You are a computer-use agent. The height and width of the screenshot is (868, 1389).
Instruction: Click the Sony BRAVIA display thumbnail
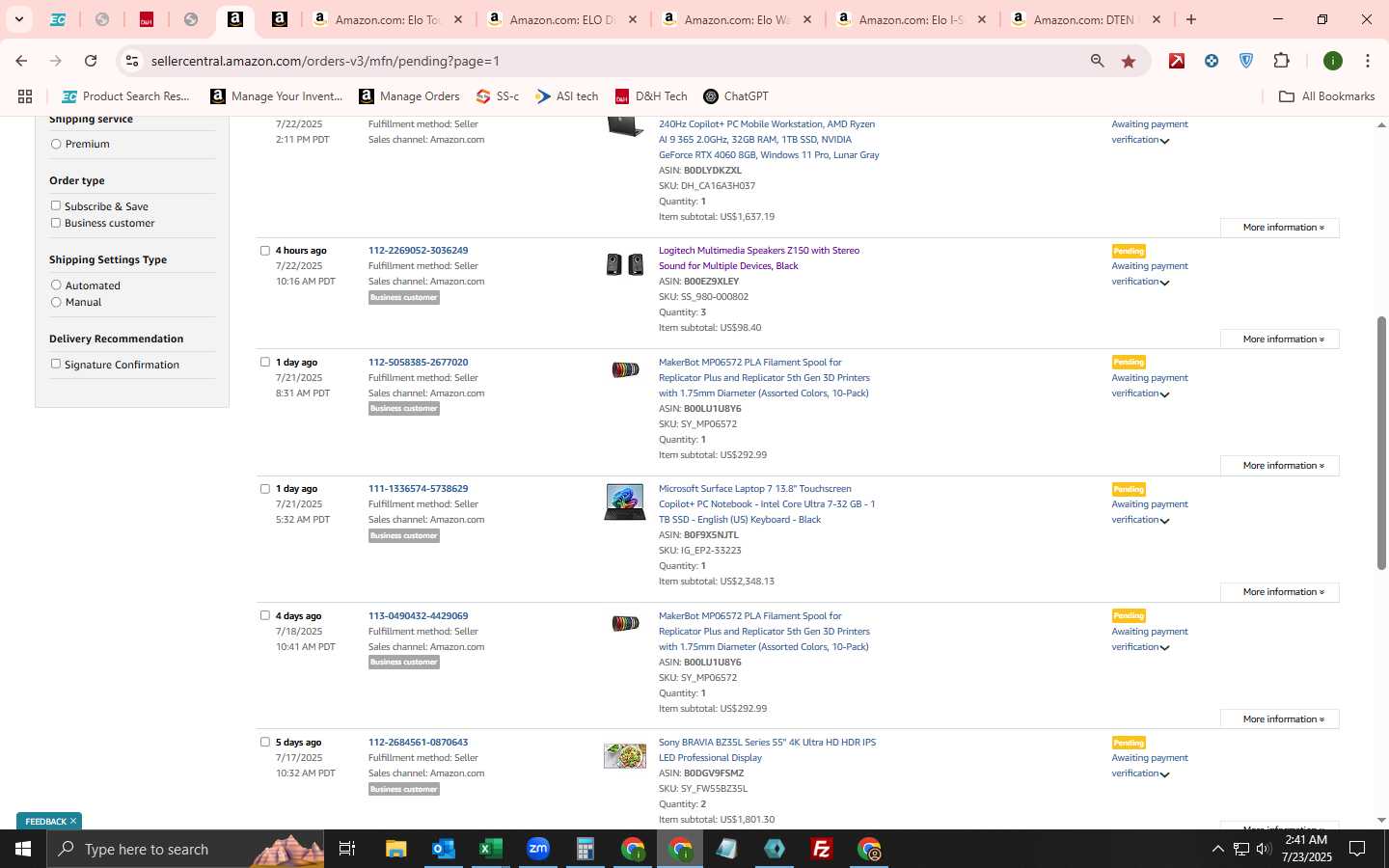624,755
